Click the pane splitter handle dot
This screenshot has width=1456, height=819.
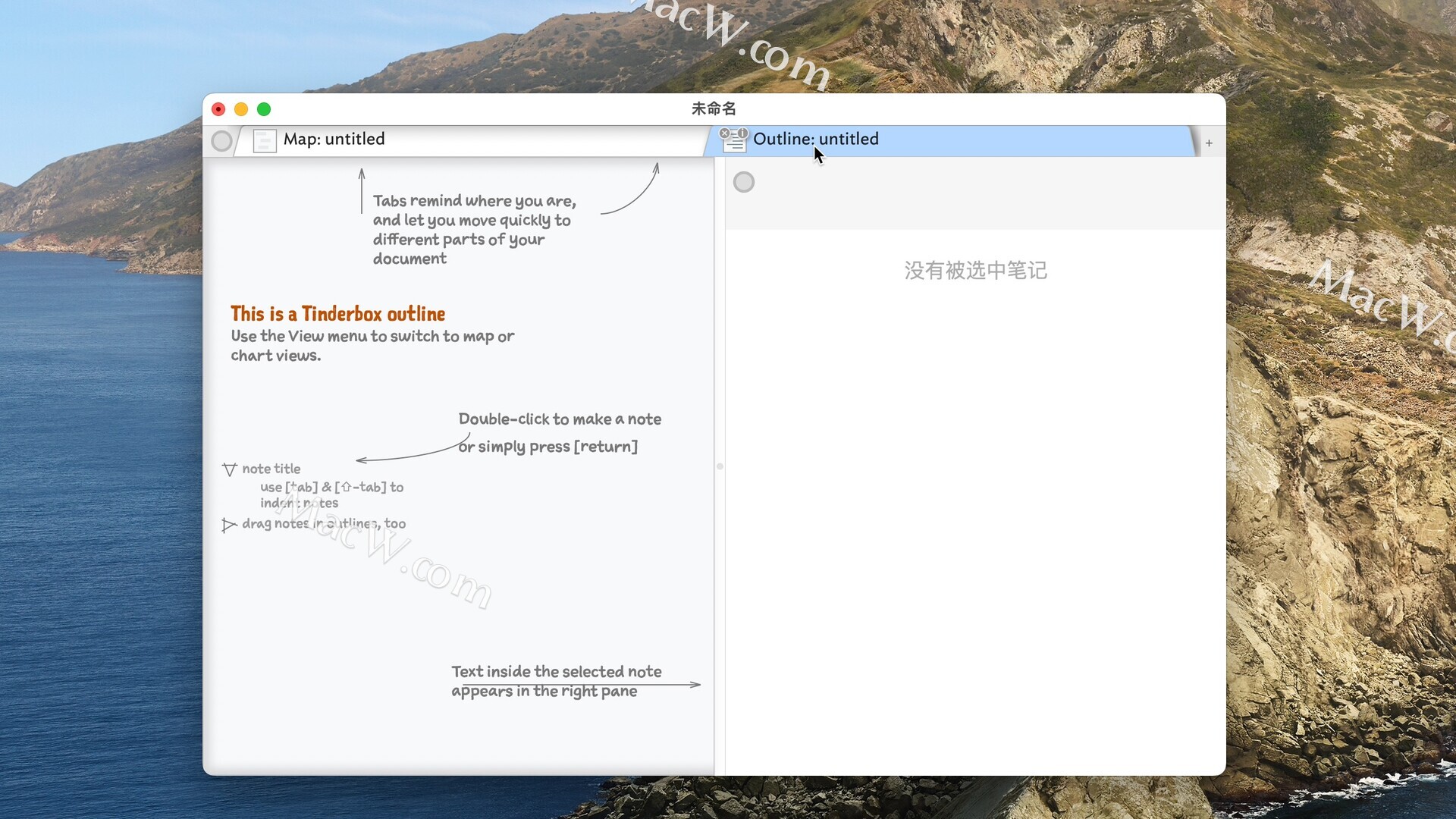tap(720, 466)
